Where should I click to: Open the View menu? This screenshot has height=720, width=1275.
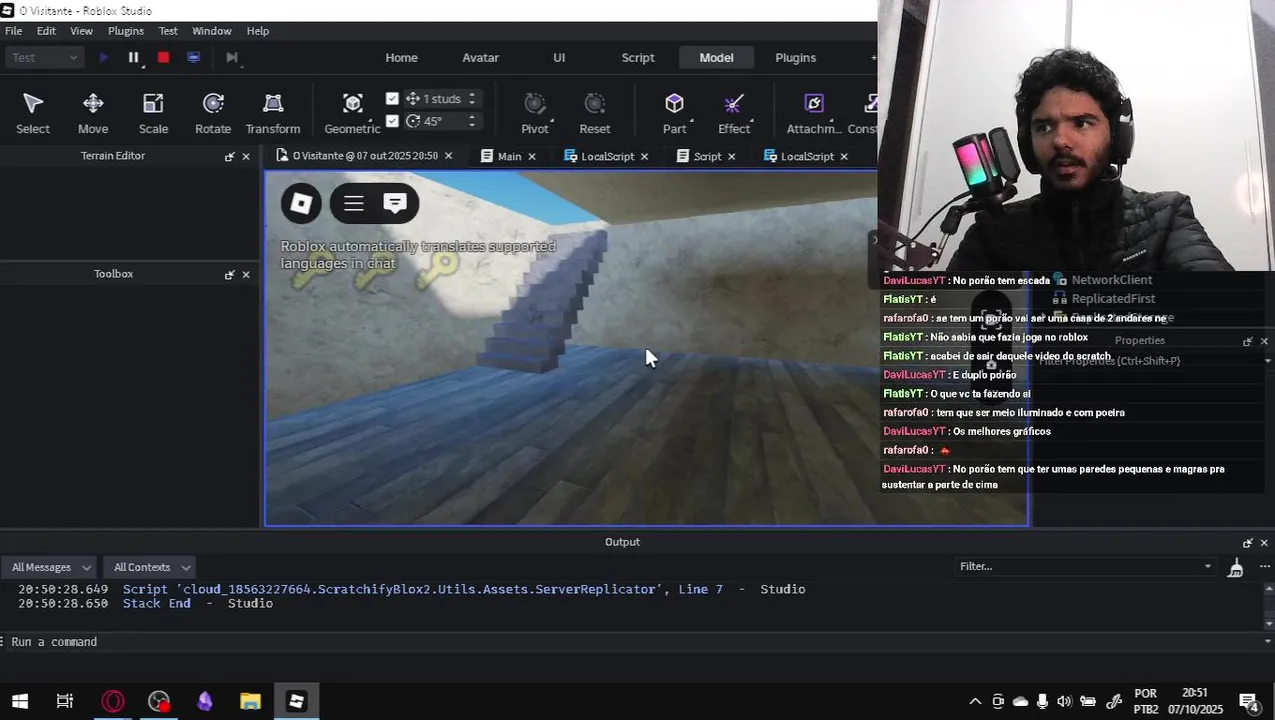[x=81, y=31]
